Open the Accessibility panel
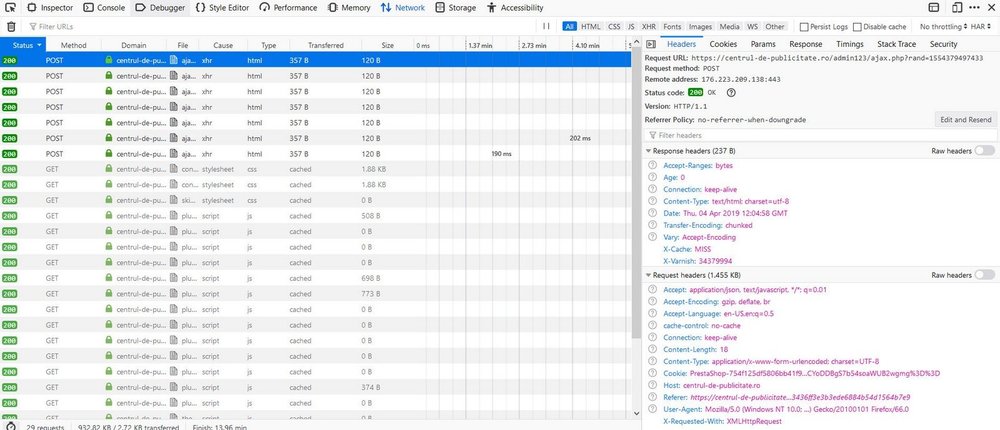 515,8
